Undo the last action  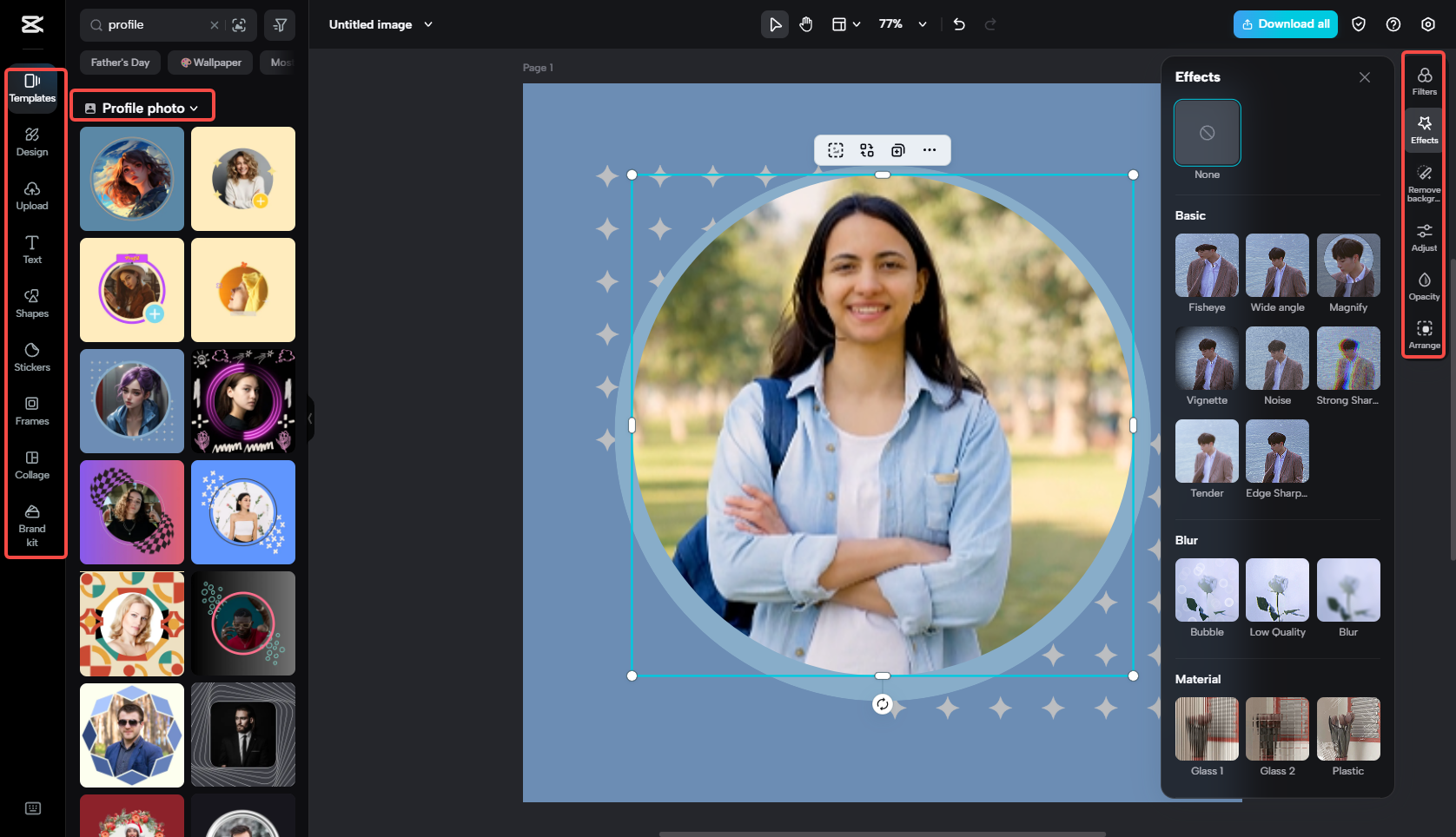coord(959,24)
